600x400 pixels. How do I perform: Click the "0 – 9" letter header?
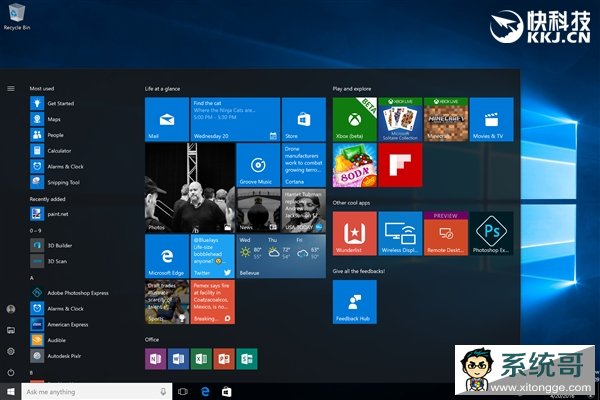[x=35, y=230]
